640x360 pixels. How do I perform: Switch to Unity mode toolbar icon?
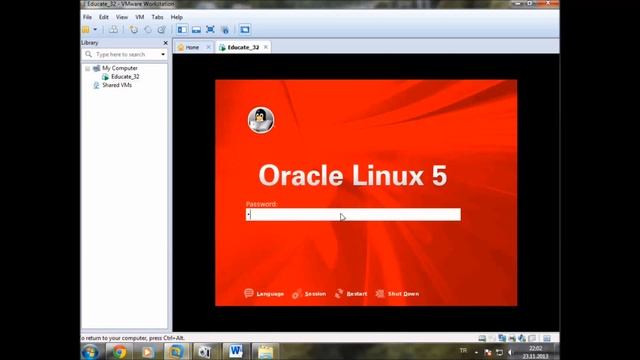[x=225, y=29]
